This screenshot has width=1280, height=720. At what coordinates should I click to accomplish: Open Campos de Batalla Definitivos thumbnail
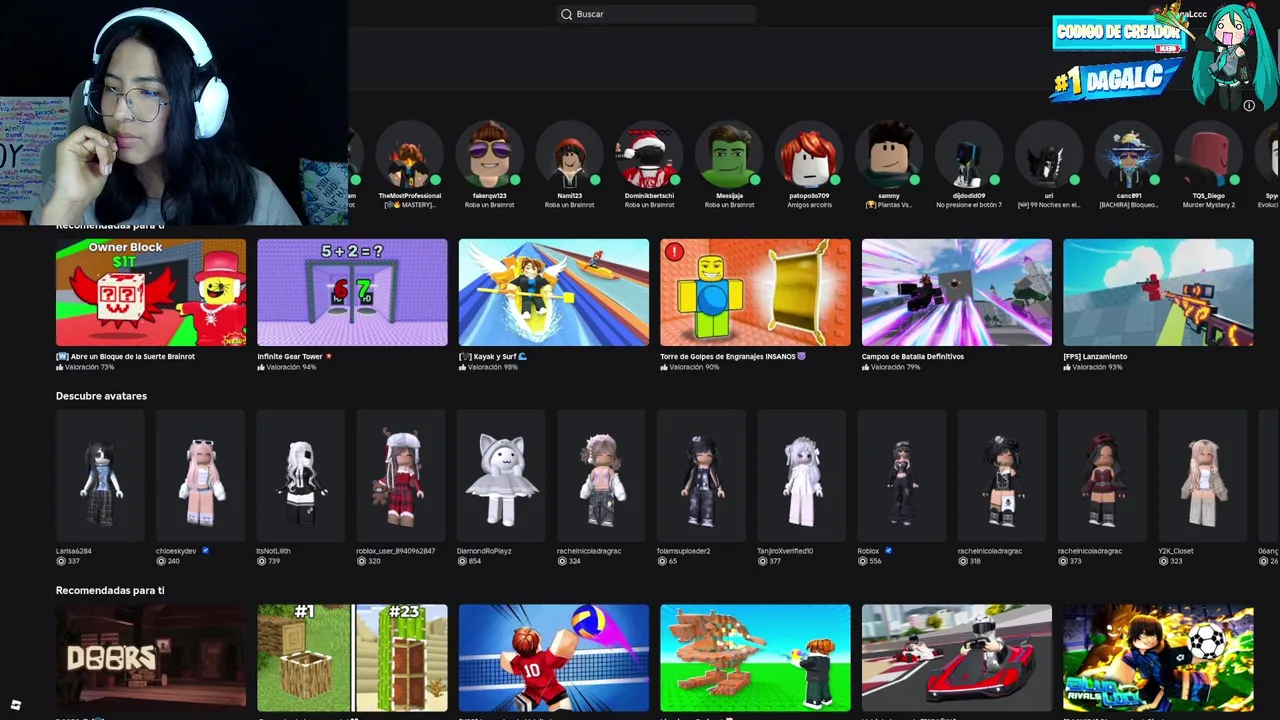point(957,292)
